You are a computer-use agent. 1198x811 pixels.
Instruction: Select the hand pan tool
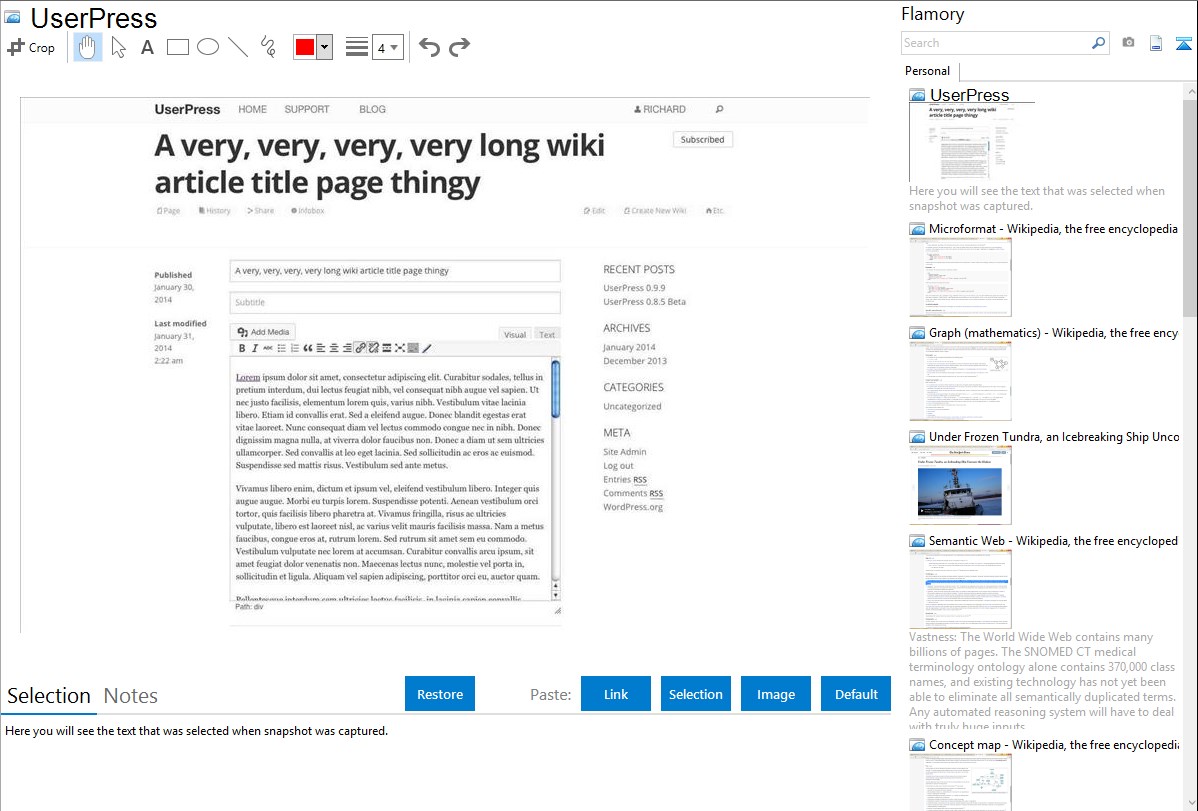click(87, 47)
